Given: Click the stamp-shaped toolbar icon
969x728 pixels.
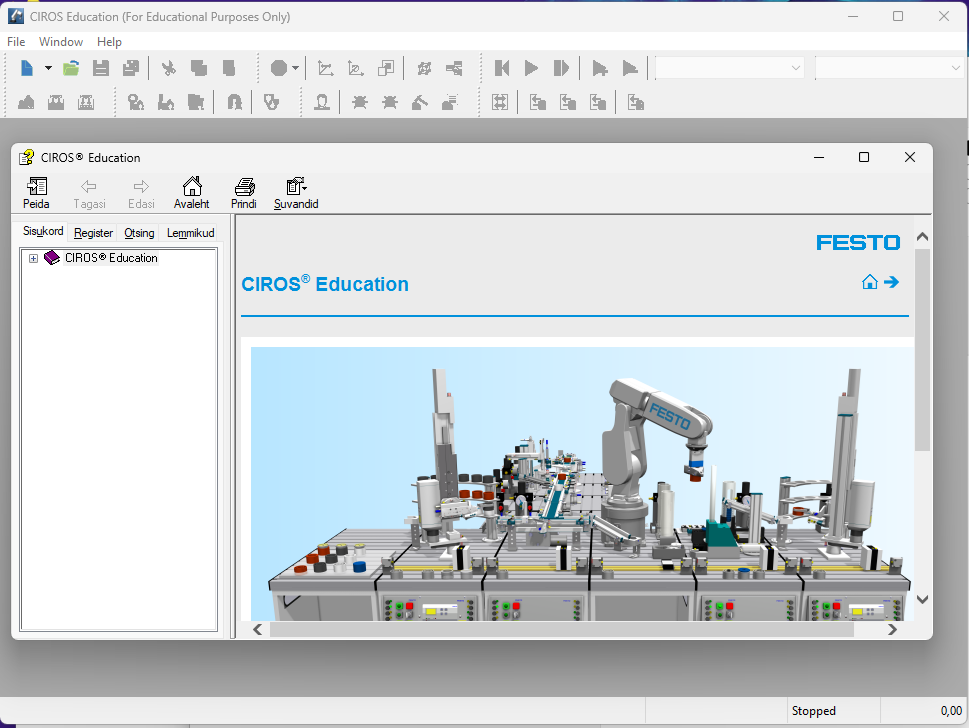Looking at the screenshot, I should [x=321, y=102].
